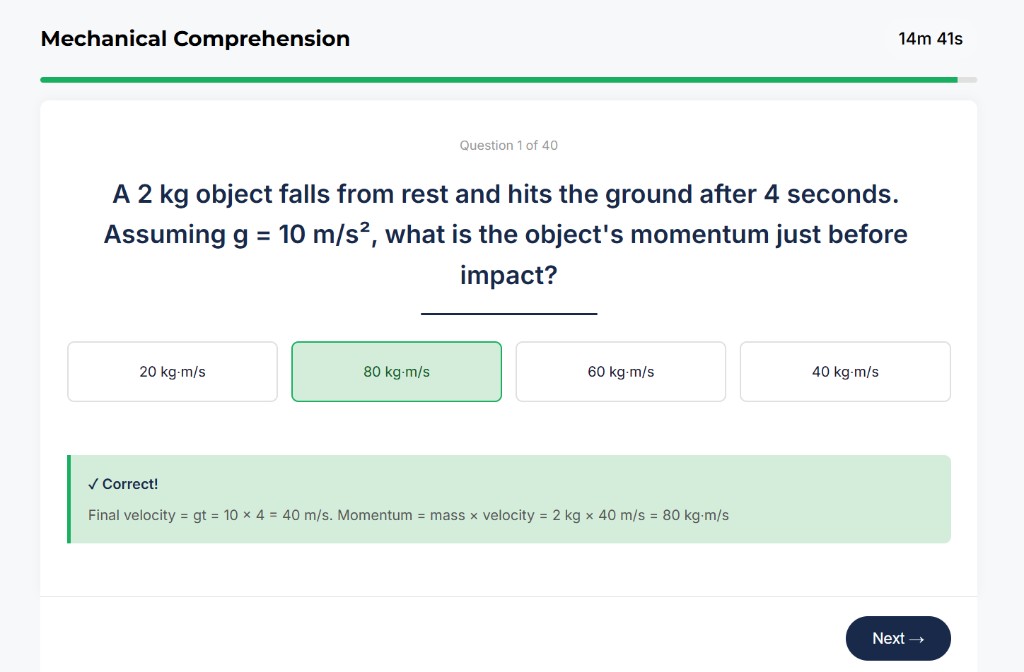This screenshot has width=1024, height=672.
Task: Choose the 60 kg·m/s answer option
Action: pos(620,371)
